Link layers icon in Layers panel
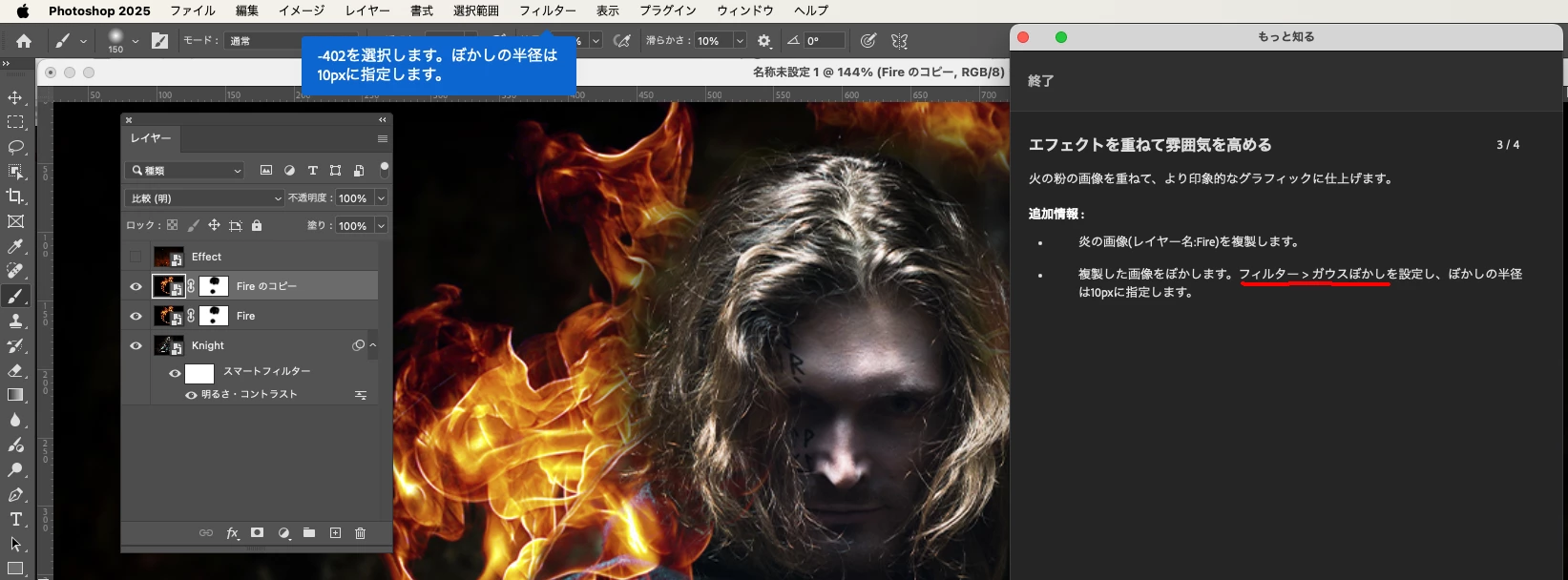 206,533
